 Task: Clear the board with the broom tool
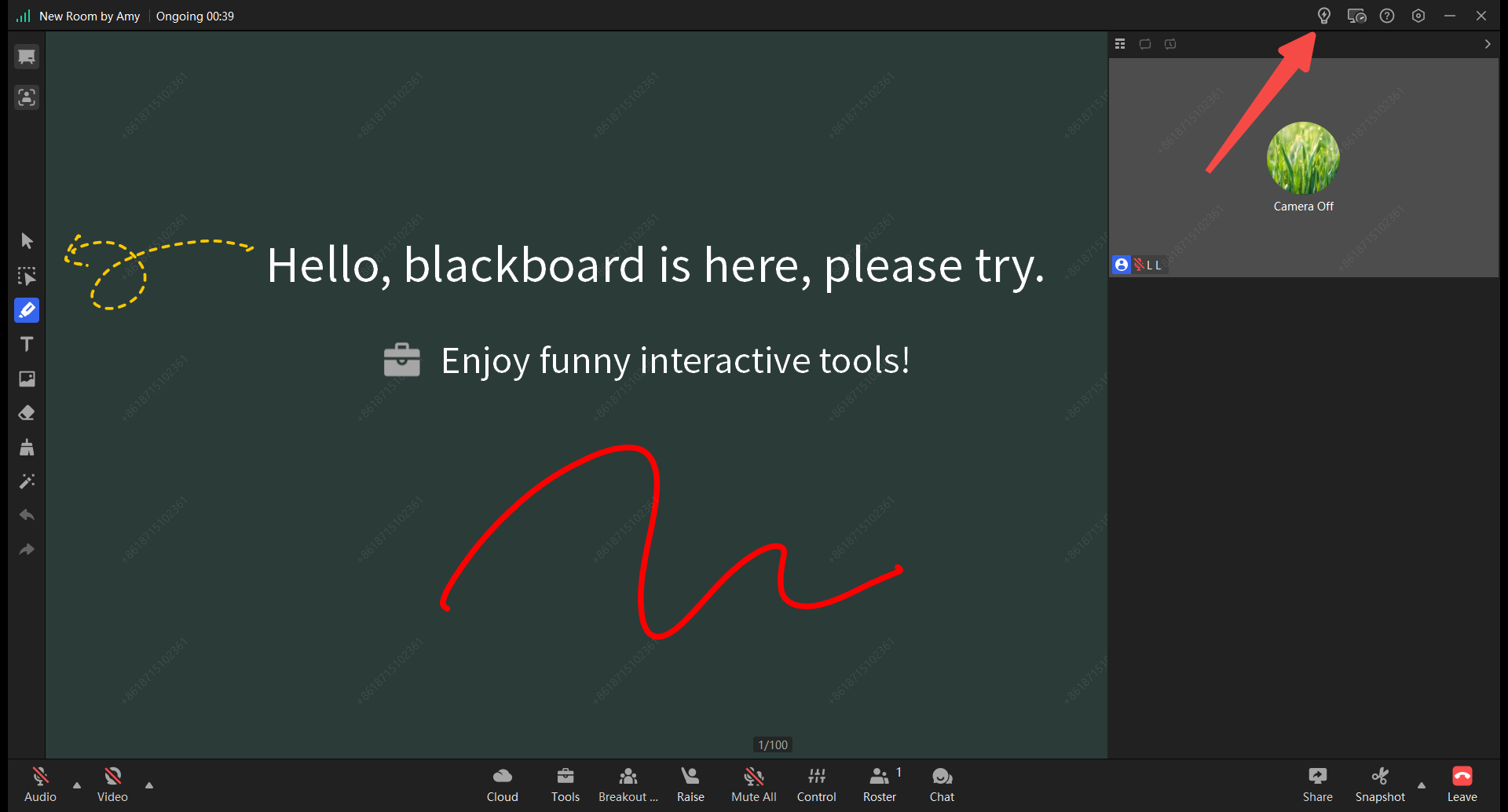coord(27,448)
